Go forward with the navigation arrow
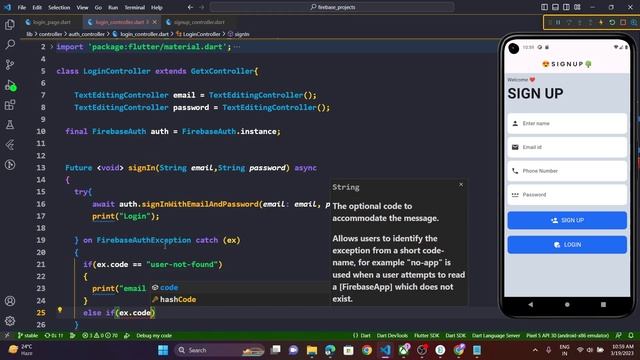 tap(202, 7)
